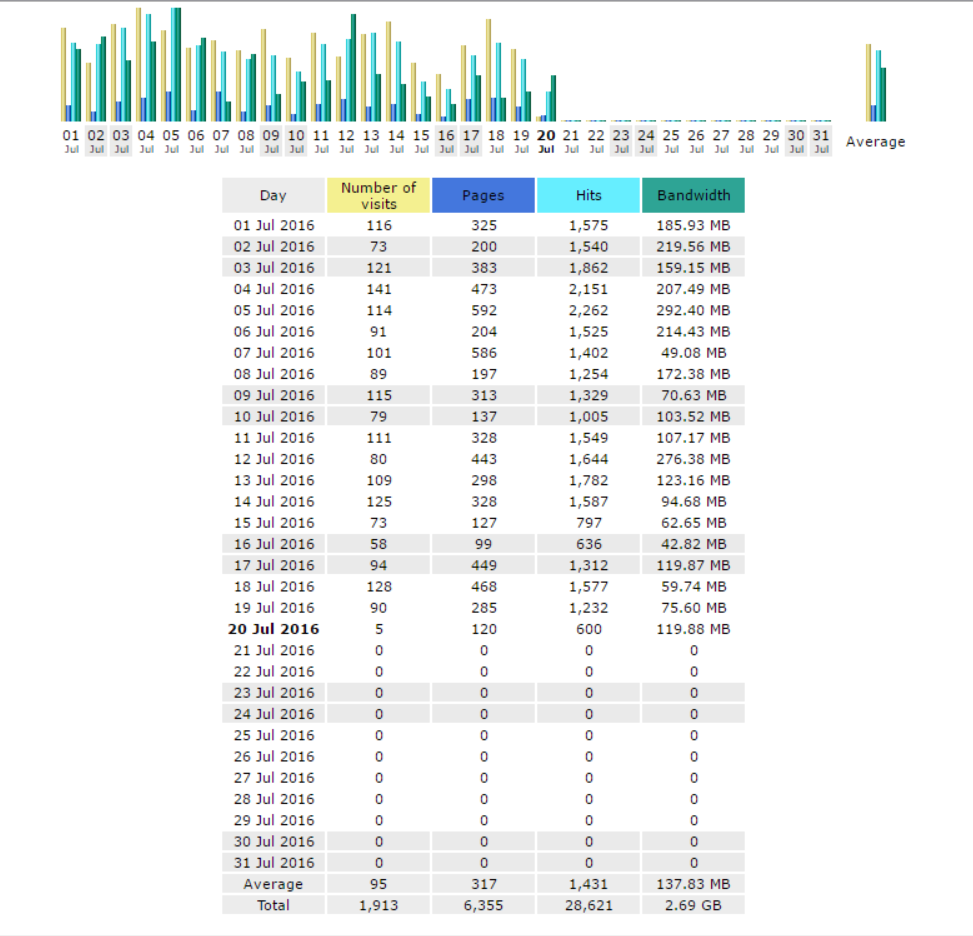The width and height of the screenshot is (973, 936).
Task: Select the cyan 'Hits' column header
Action: click(x=588, y=196)
